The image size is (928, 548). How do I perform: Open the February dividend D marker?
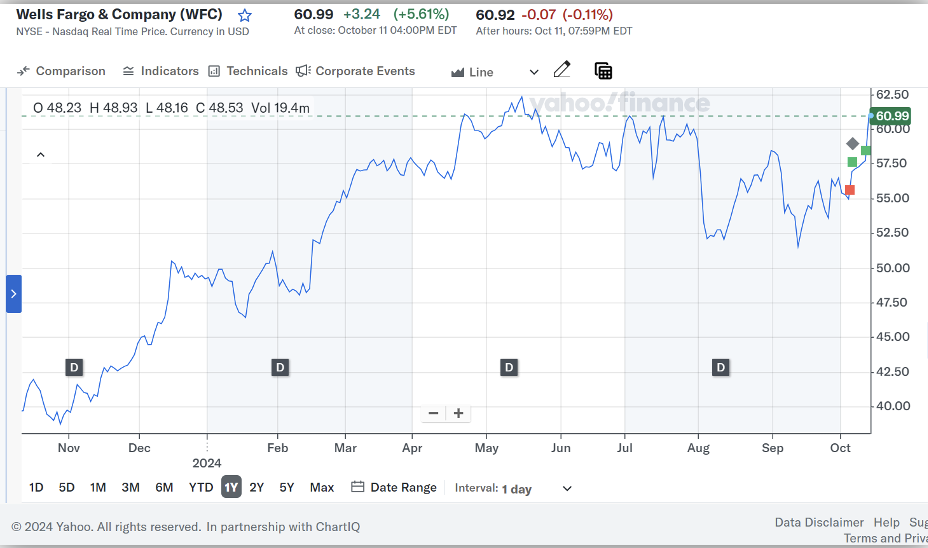280,368
